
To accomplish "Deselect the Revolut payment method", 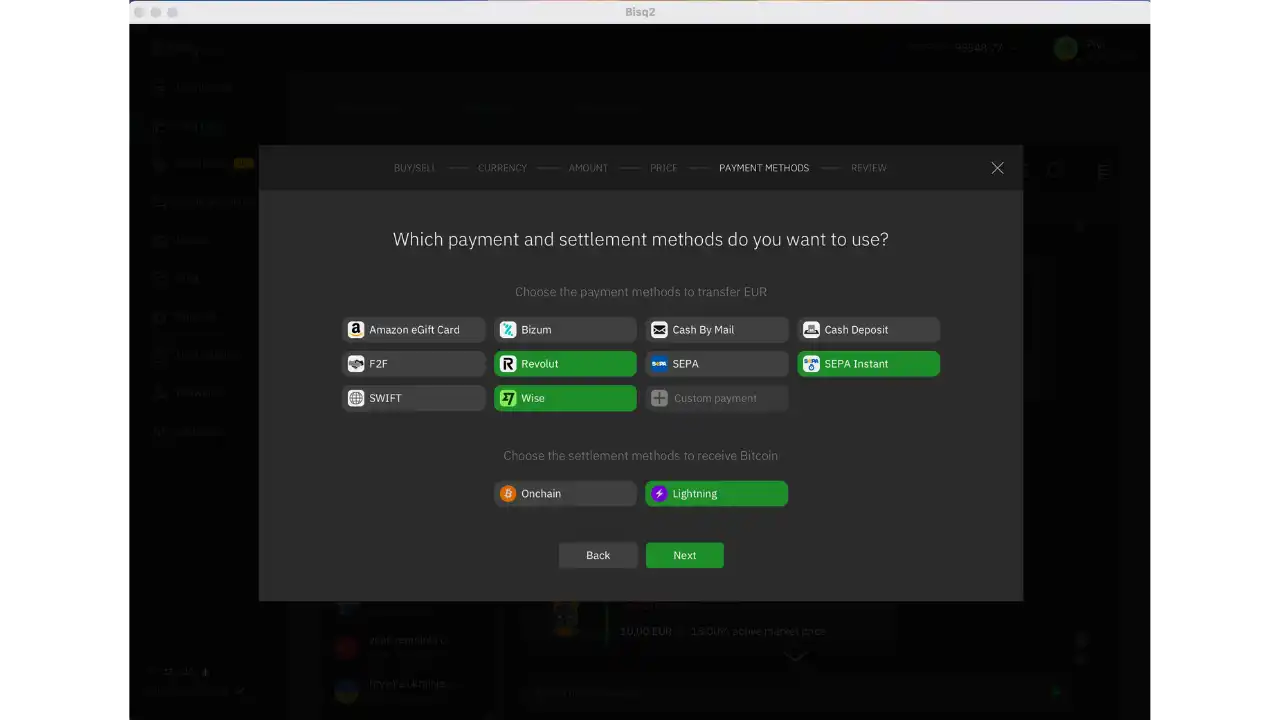I will (x=565, y=364).
